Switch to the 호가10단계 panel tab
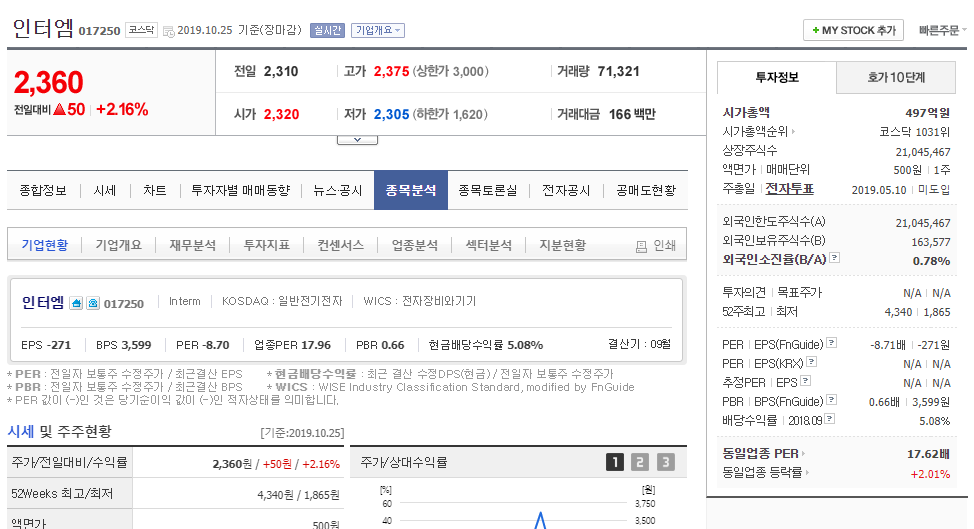Viewport: 974px width, 529px height. click(896, 78)
